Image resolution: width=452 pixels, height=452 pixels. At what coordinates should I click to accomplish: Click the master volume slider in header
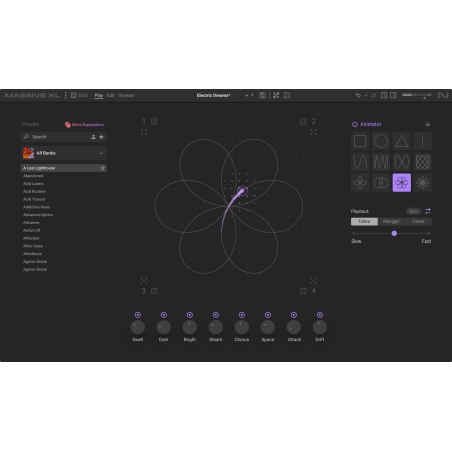point(417,95)
